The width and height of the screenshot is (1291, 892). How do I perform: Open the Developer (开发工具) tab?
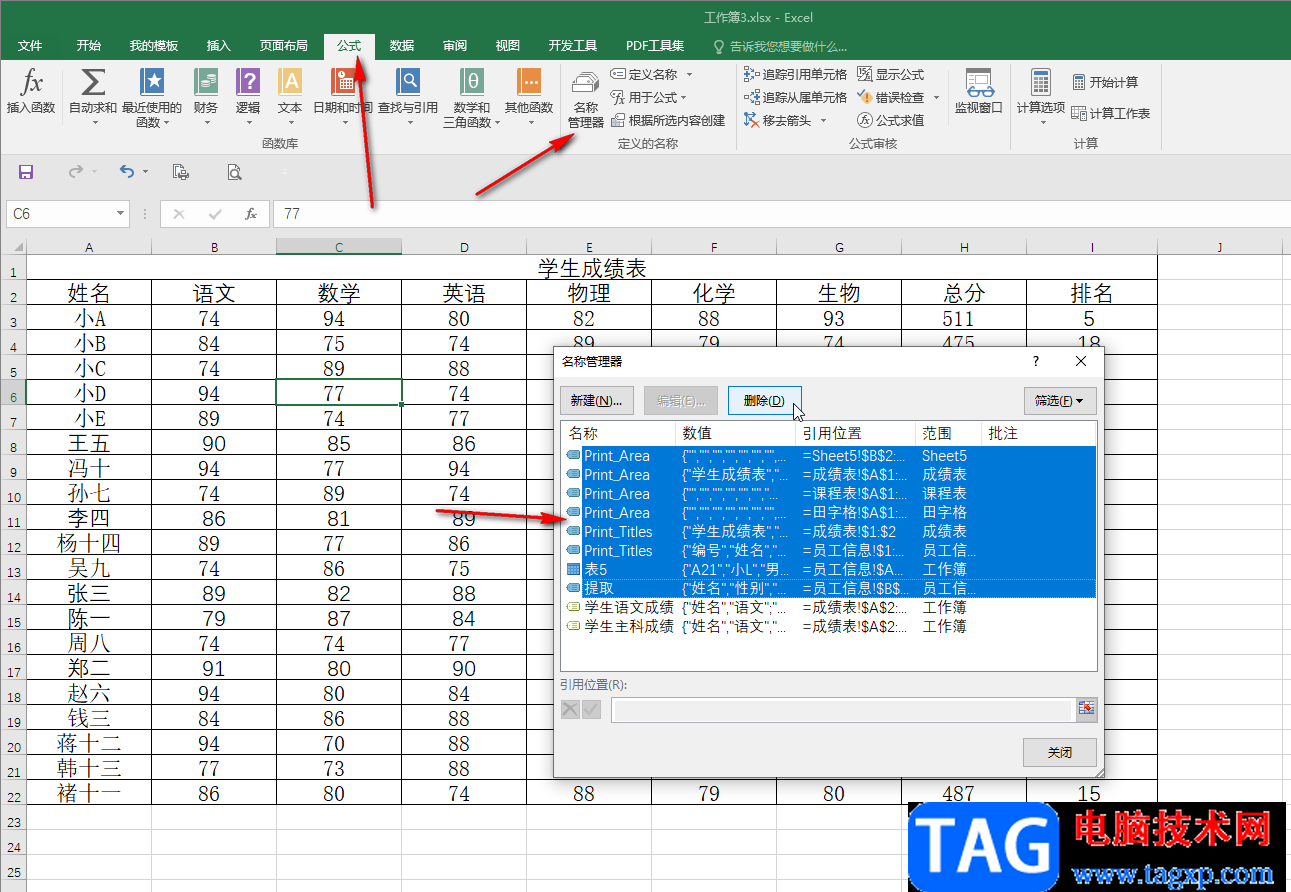point(573,46)
